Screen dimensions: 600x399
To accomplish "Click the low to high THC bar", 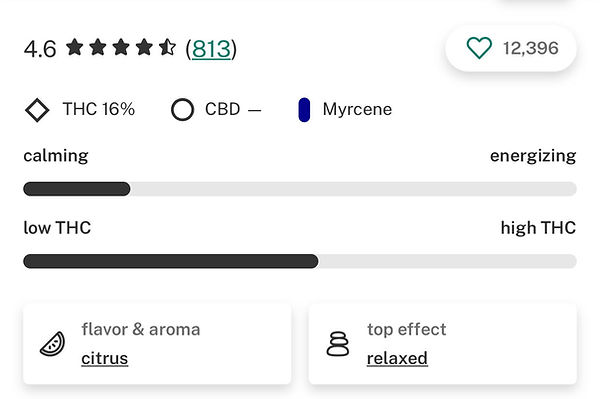I will click(x=300, y=261).
